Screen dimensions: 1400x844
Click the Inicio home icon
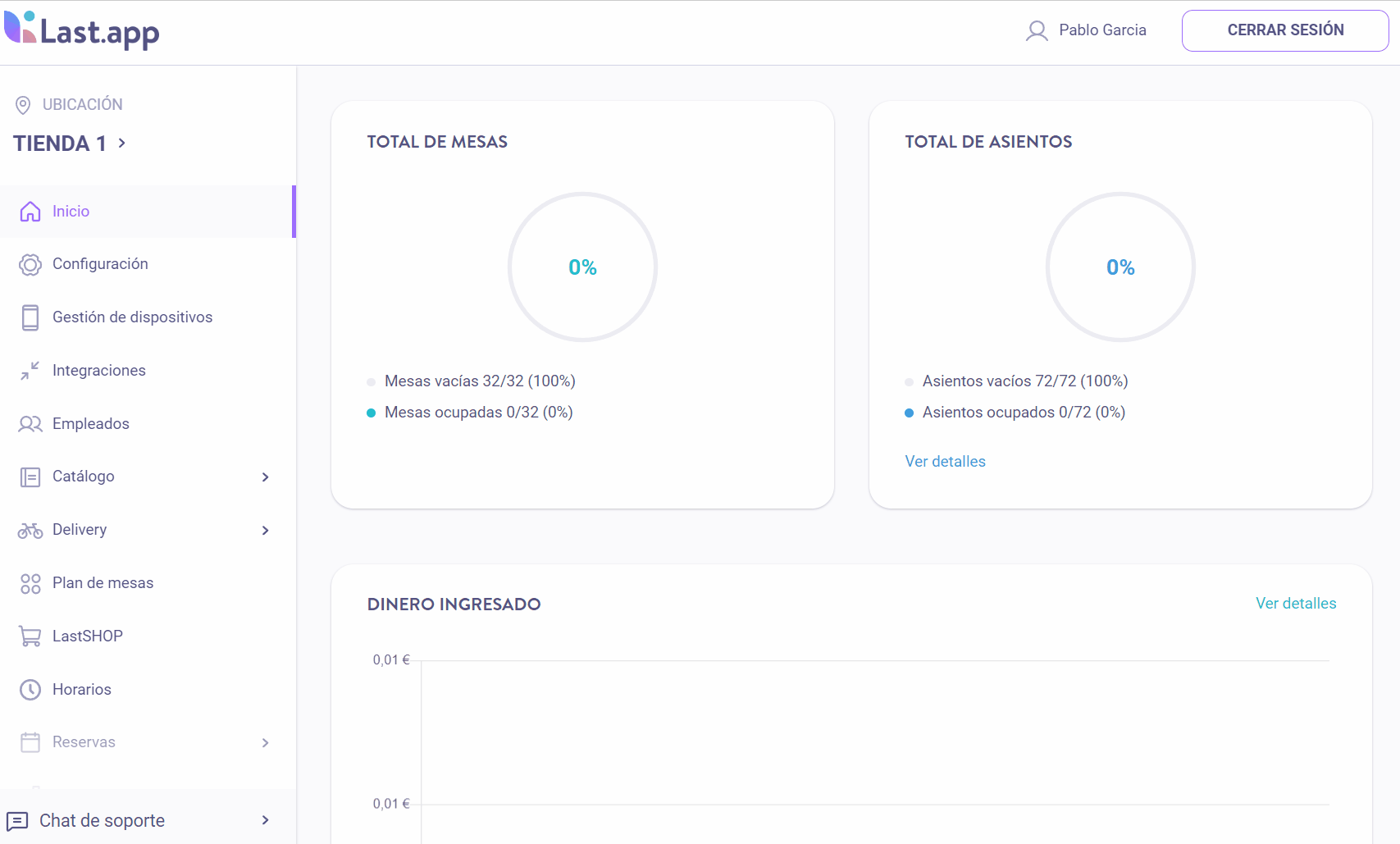pyautogui.click(x=30, y=212)
